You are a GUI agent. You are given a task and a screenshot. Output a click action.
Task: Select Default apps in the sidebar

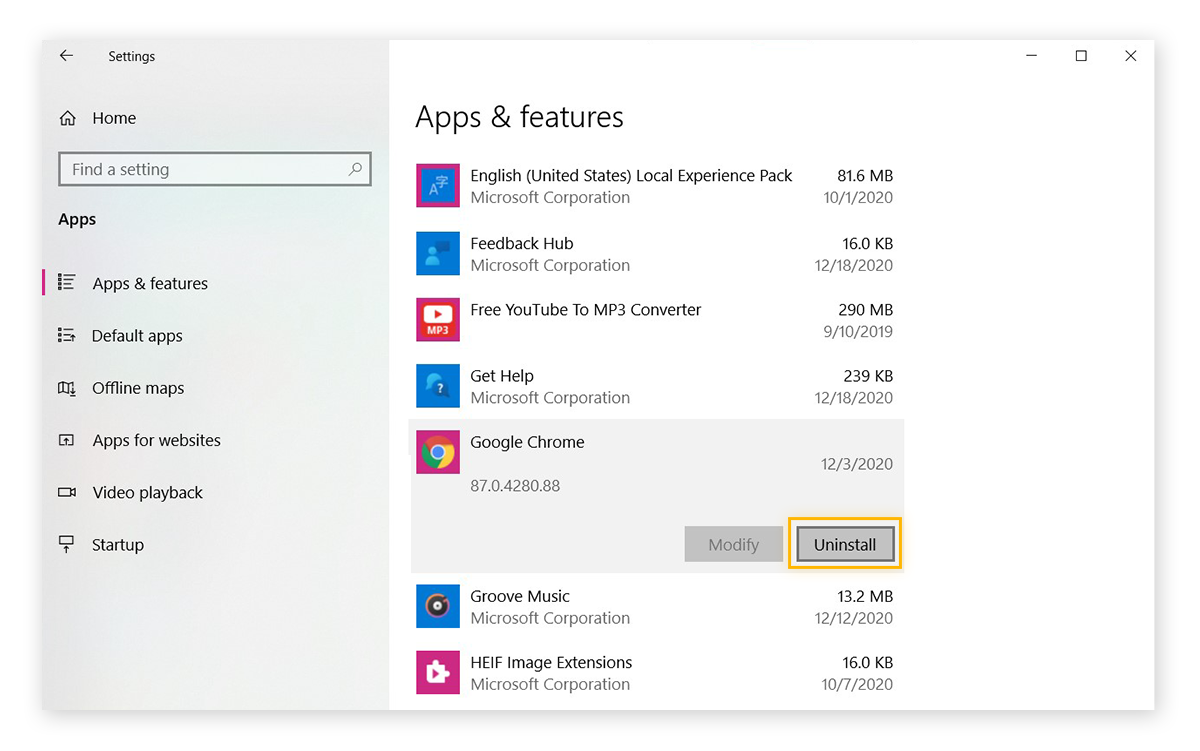click(x=136, y=336)
